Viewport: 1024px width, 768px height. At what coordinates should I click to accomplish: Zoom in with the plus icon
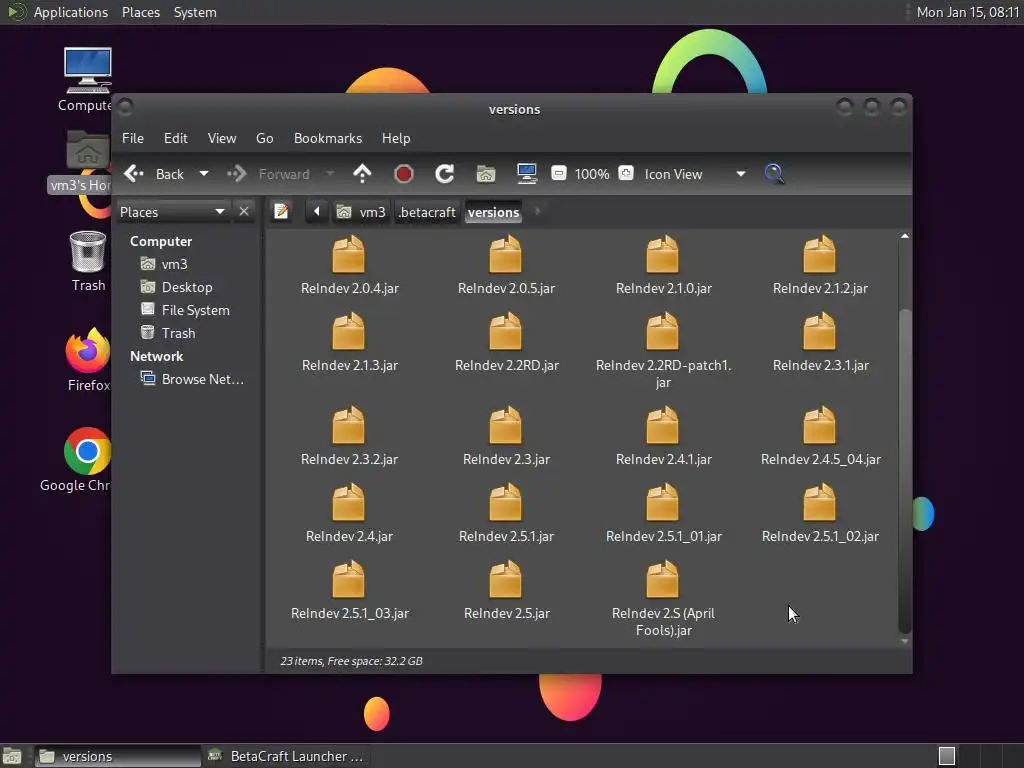pyautogui.click(x=625, y=174)
